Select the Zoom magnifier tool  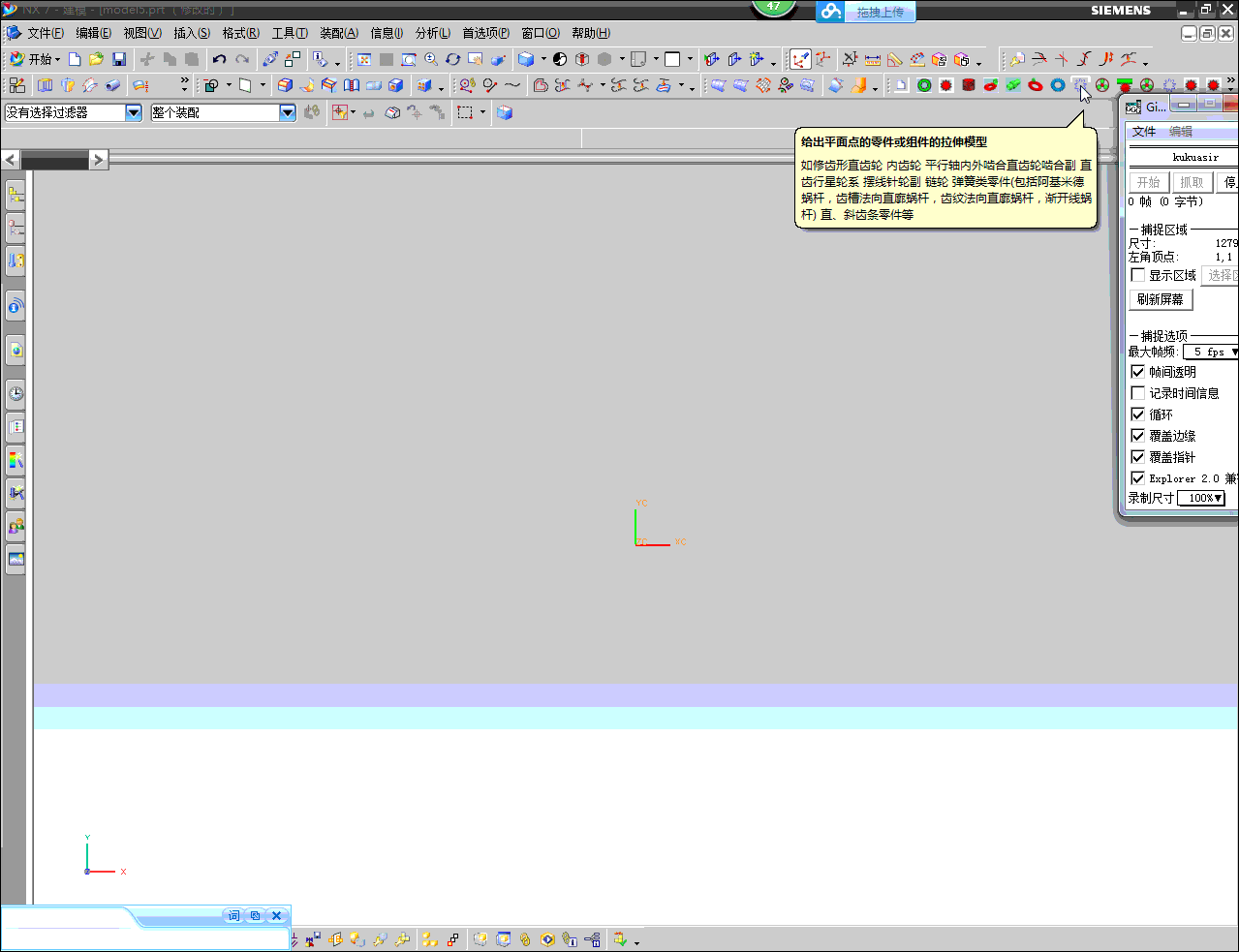(x=431, y=59)
